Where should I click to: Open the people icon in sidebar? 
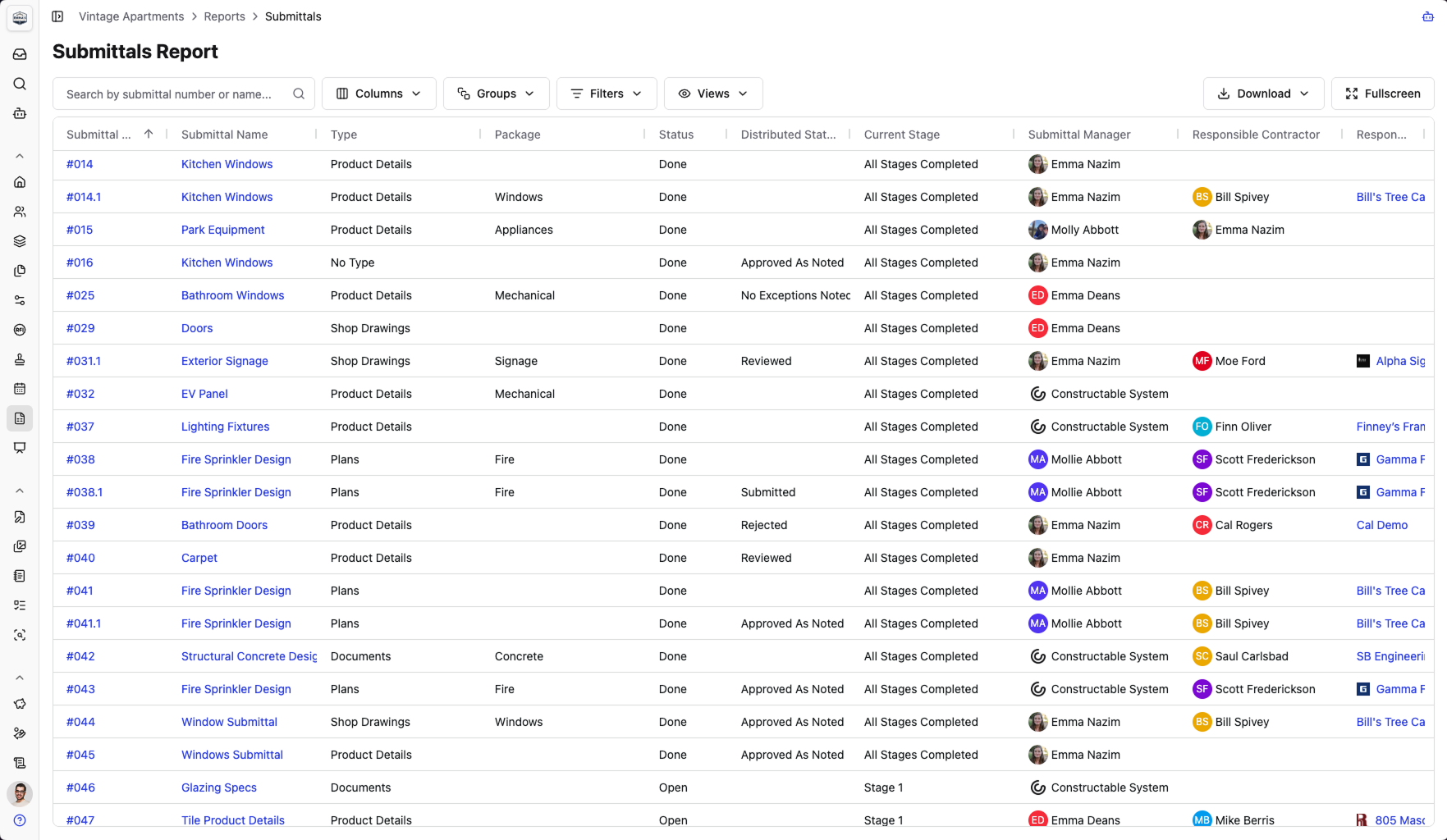(x=20, y=212)
